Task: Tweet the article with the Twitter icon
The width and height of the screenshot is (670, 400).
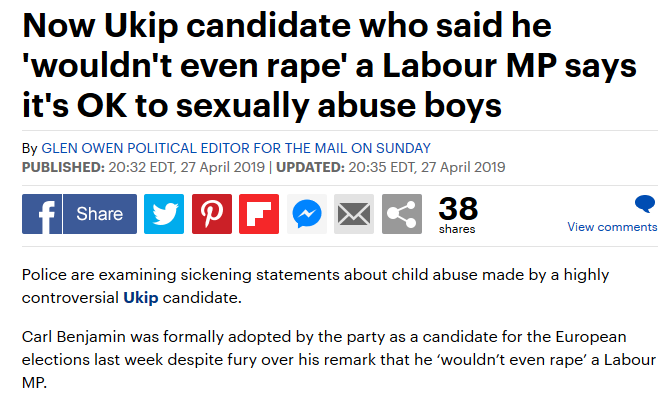Action: 164,214
